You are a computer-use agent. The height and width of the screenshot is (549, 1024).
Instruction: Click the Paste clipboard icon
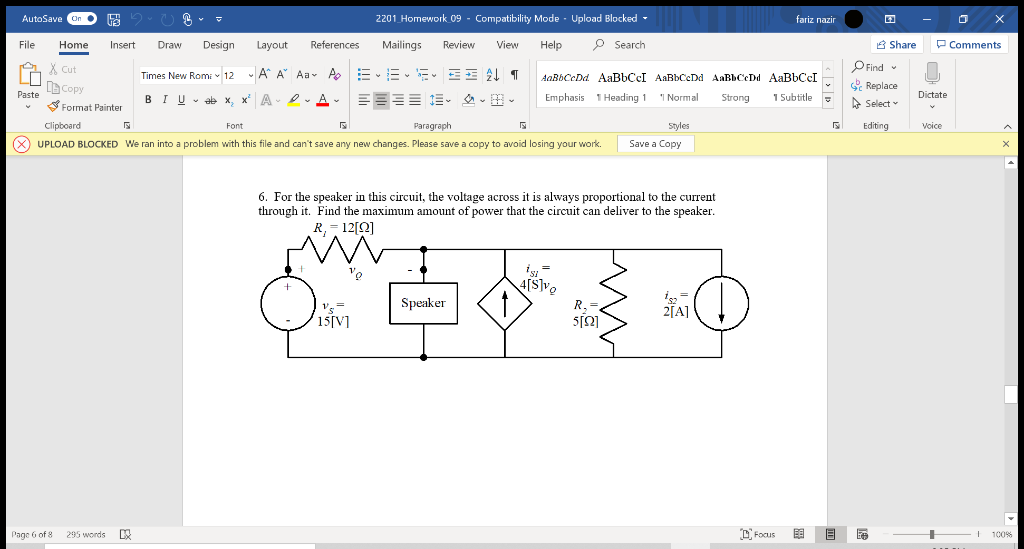coord(29,75)
